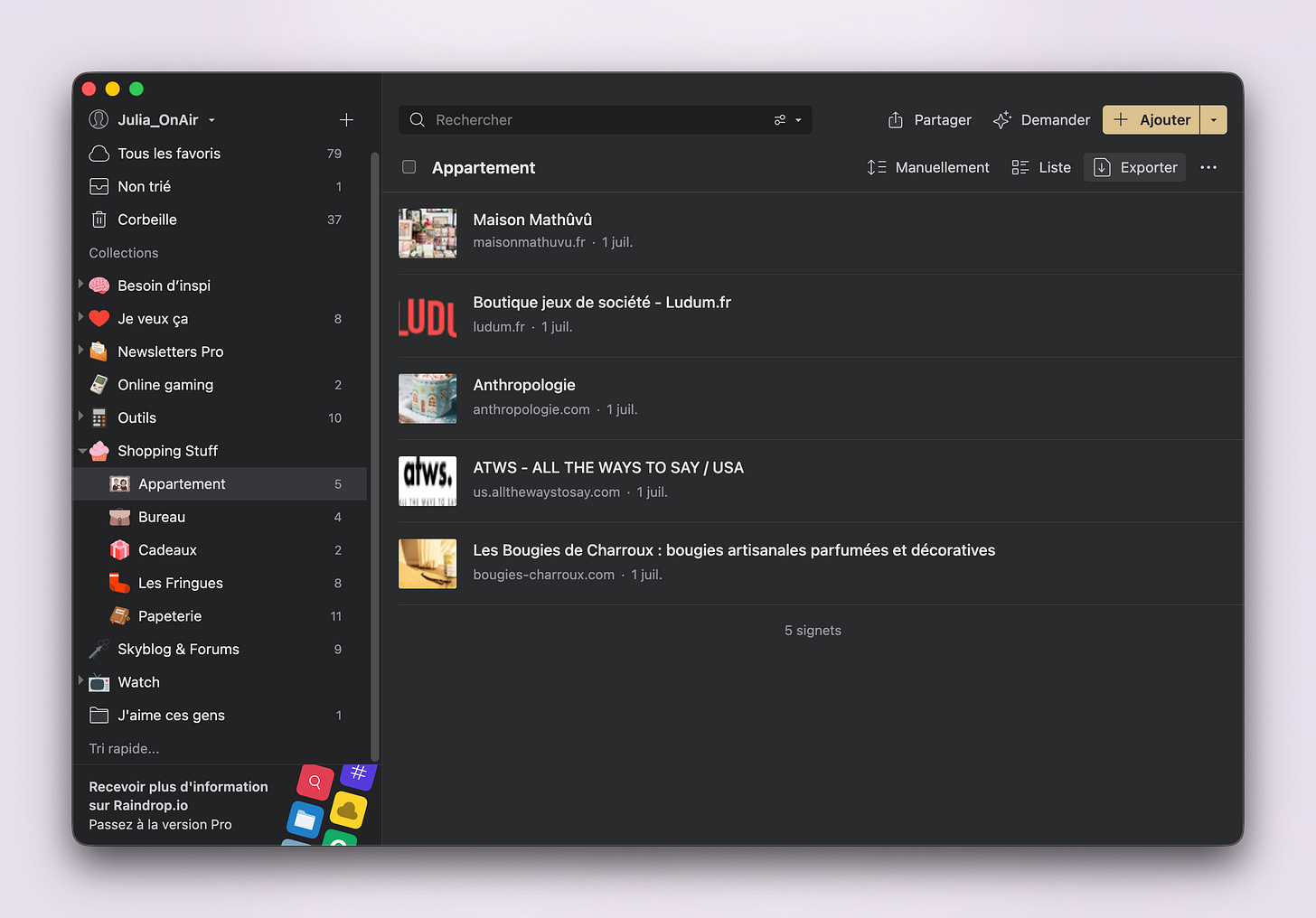Tick the select-all checkbox beside Appartement
The image size is (1316, 918).
[409, 167]
